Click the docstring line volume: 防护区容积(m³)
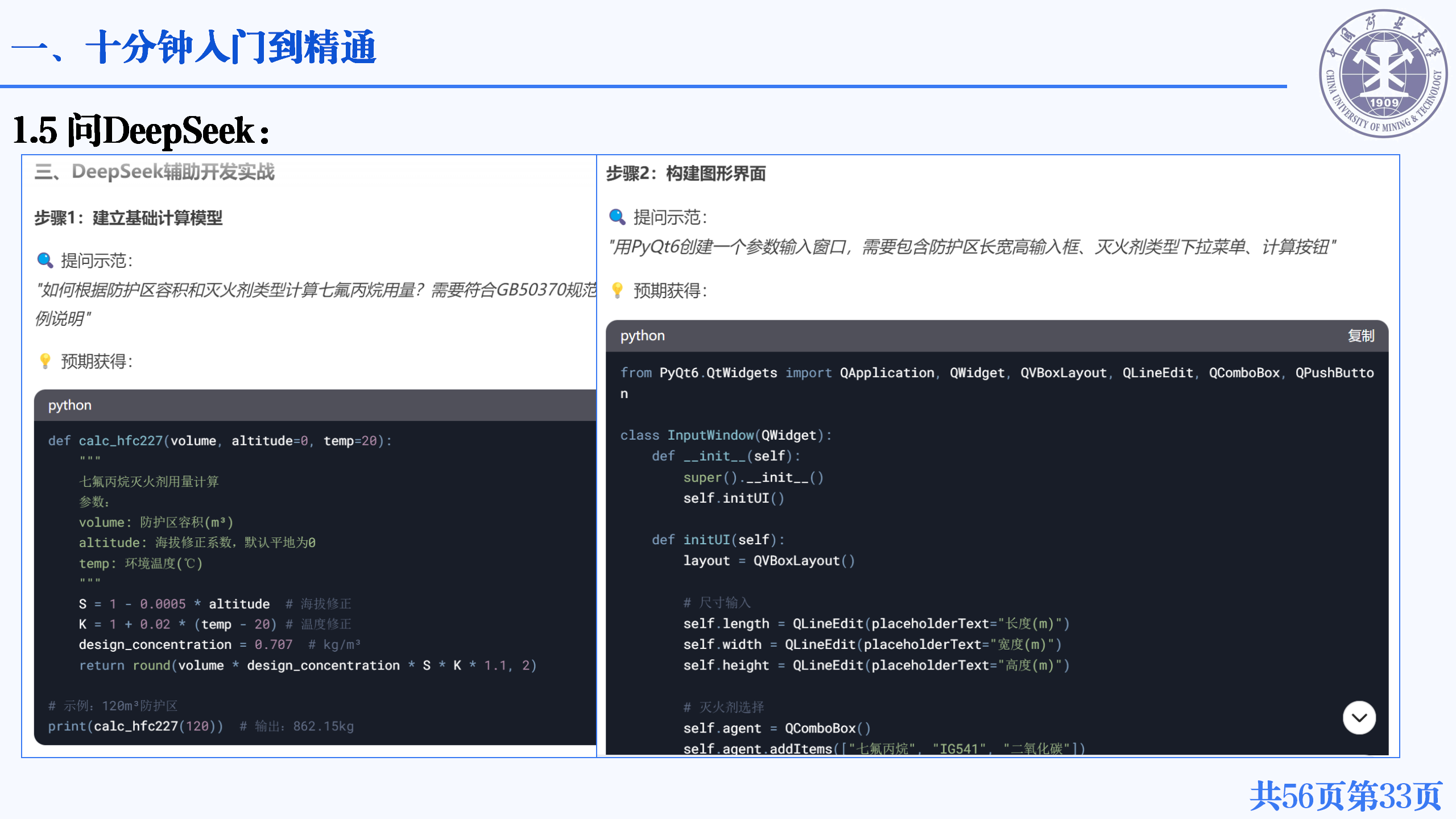Image resolution: width=1456 pixels, height=819 pixels. [156, 522]
